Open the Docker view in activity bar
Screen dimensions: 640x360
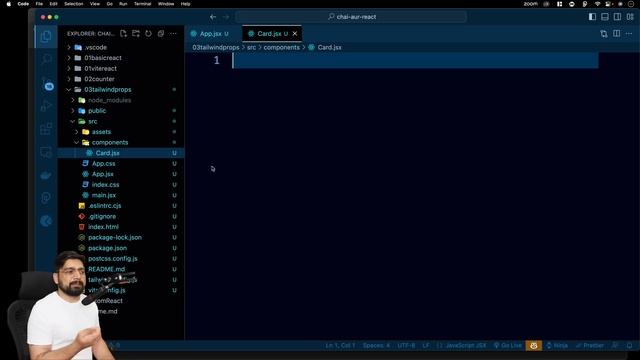click(46, 176)
